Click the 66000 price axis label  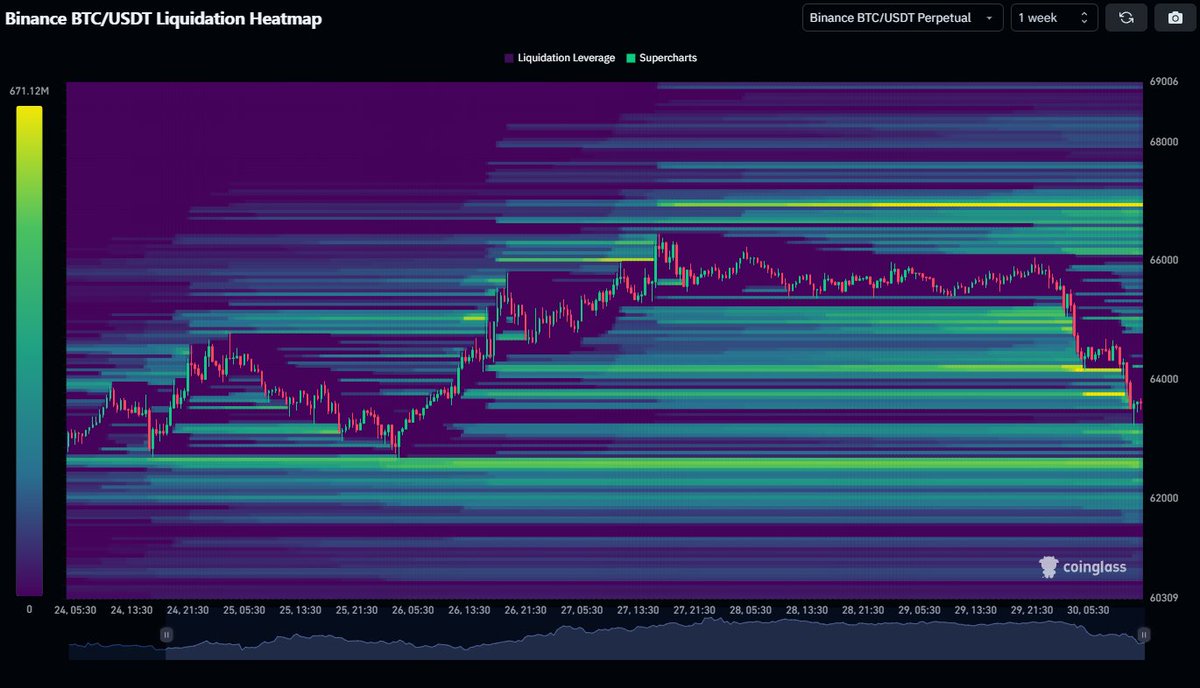coord(1163,260)
